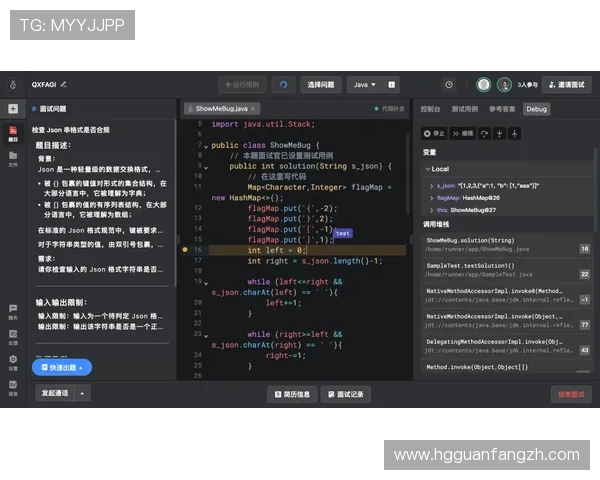Open the 发起通话 arrow dropdown
The image size is (600, 480).
[82, 393]
